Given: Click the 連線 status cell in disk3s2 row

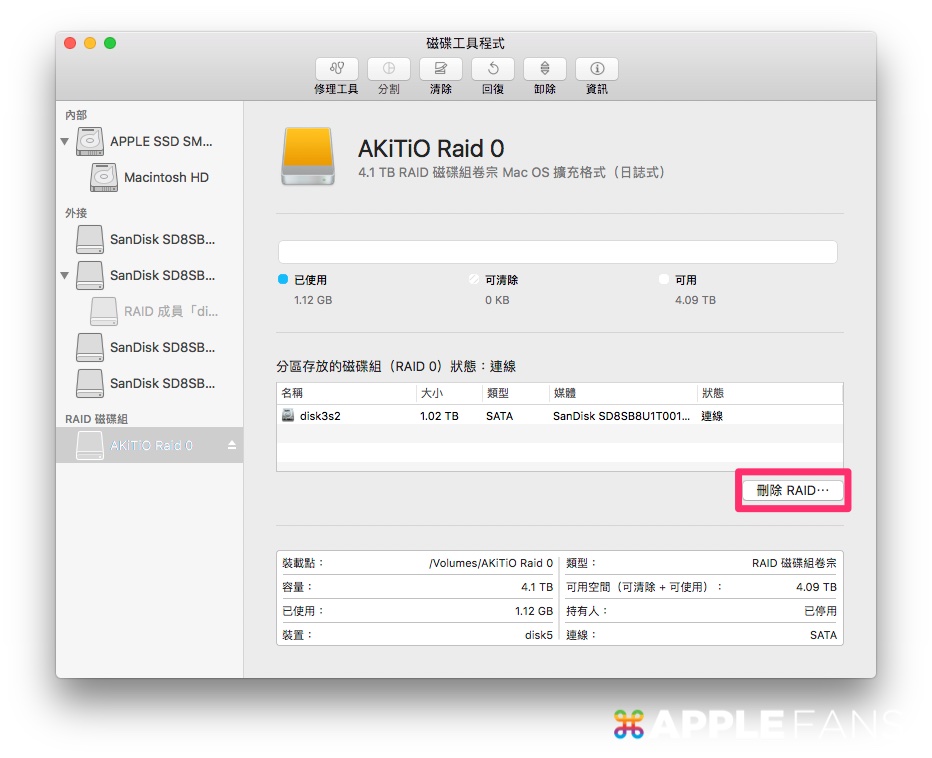Looking at the screenshot, I should (712, 416).
